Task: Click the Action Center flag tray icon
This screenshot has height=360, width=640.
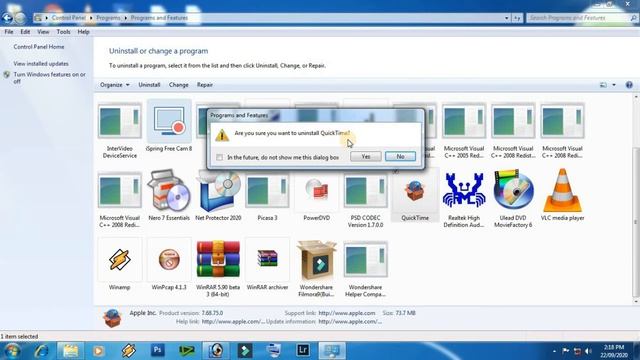Action: [x=566, y=351]
